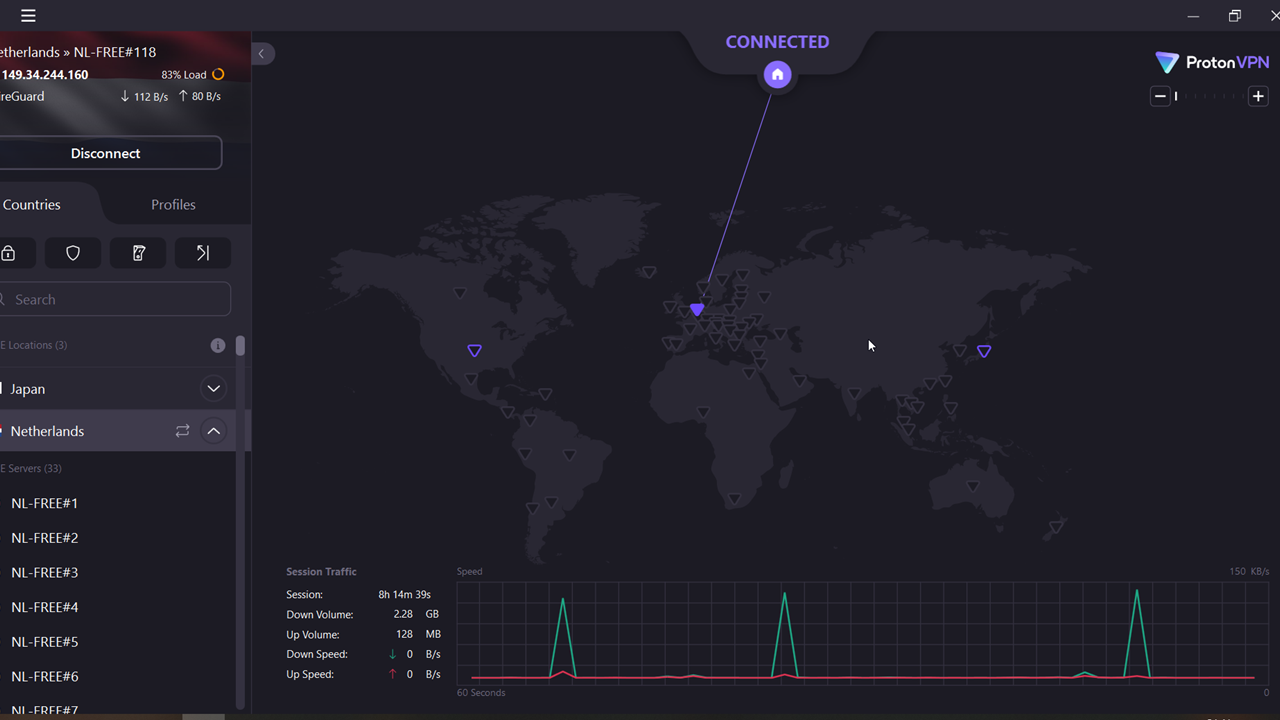This screenshot has width=1280, height=720.
Task: Toggle the NetShield shield icon
Action: click(x=73, y=253)
